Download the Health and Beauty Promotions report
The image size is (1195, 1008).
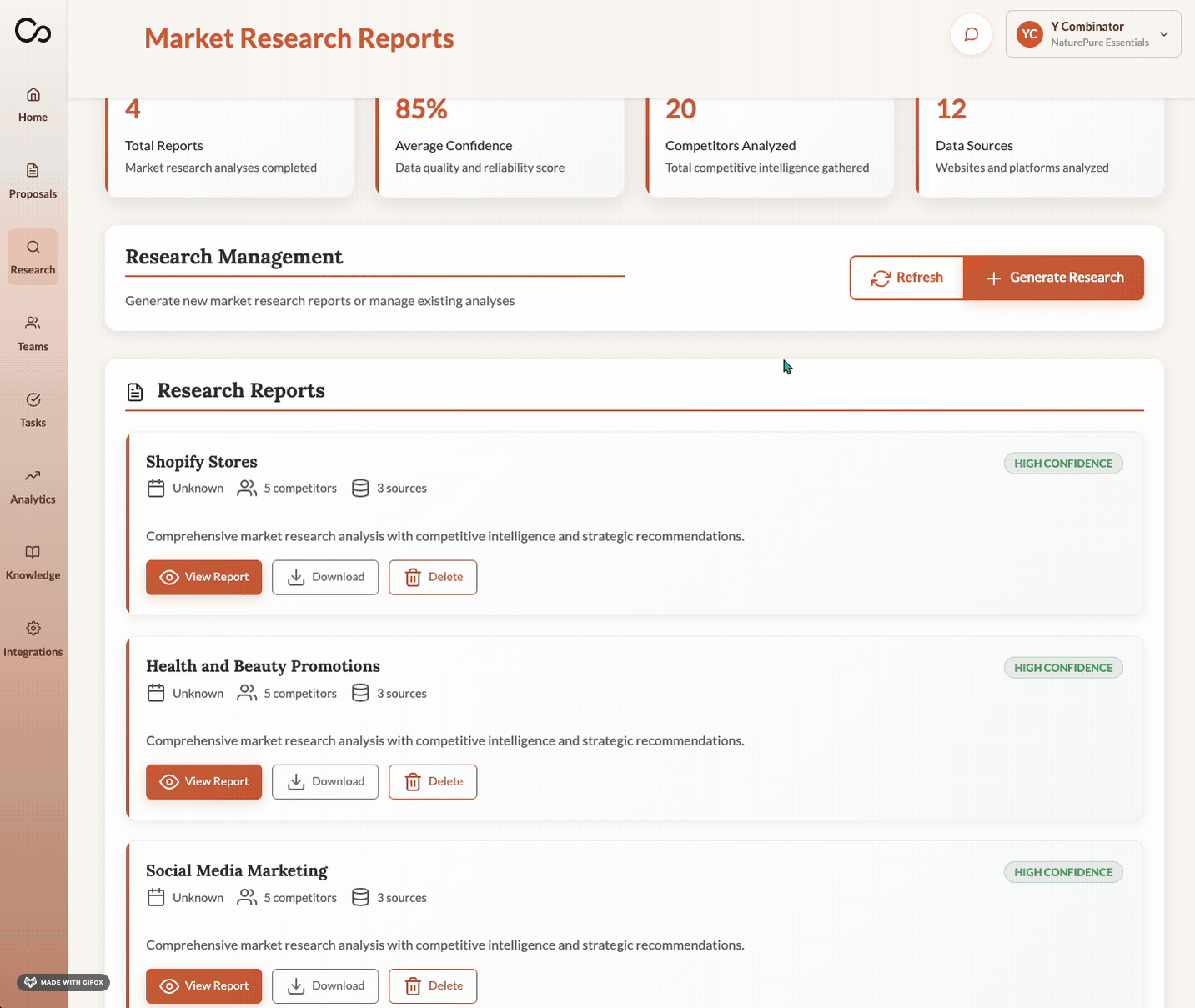325,781
